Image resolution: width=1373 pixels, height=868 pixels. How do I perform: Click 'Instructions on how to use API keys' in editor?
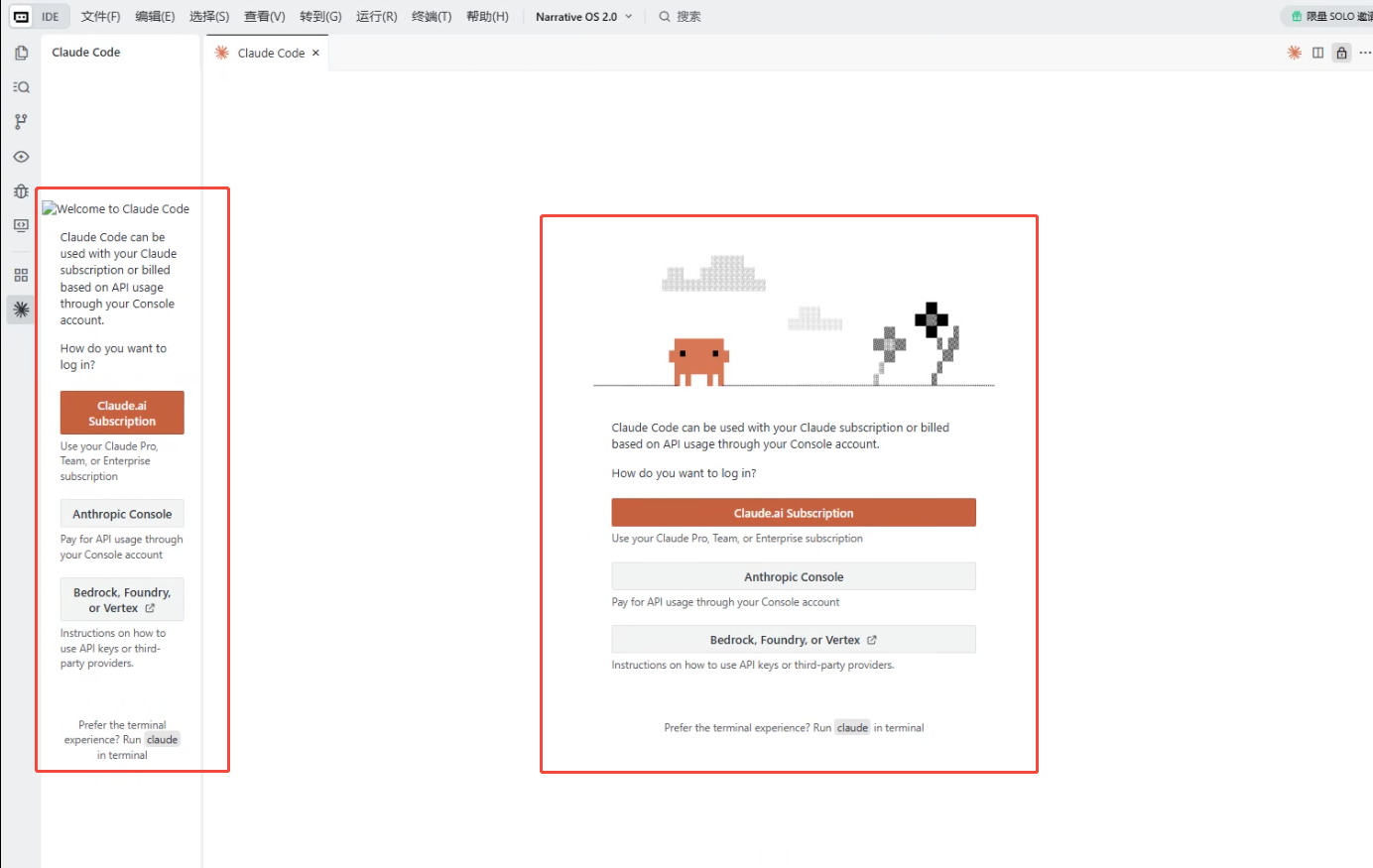pyautogui.click(x=753, y=666)
